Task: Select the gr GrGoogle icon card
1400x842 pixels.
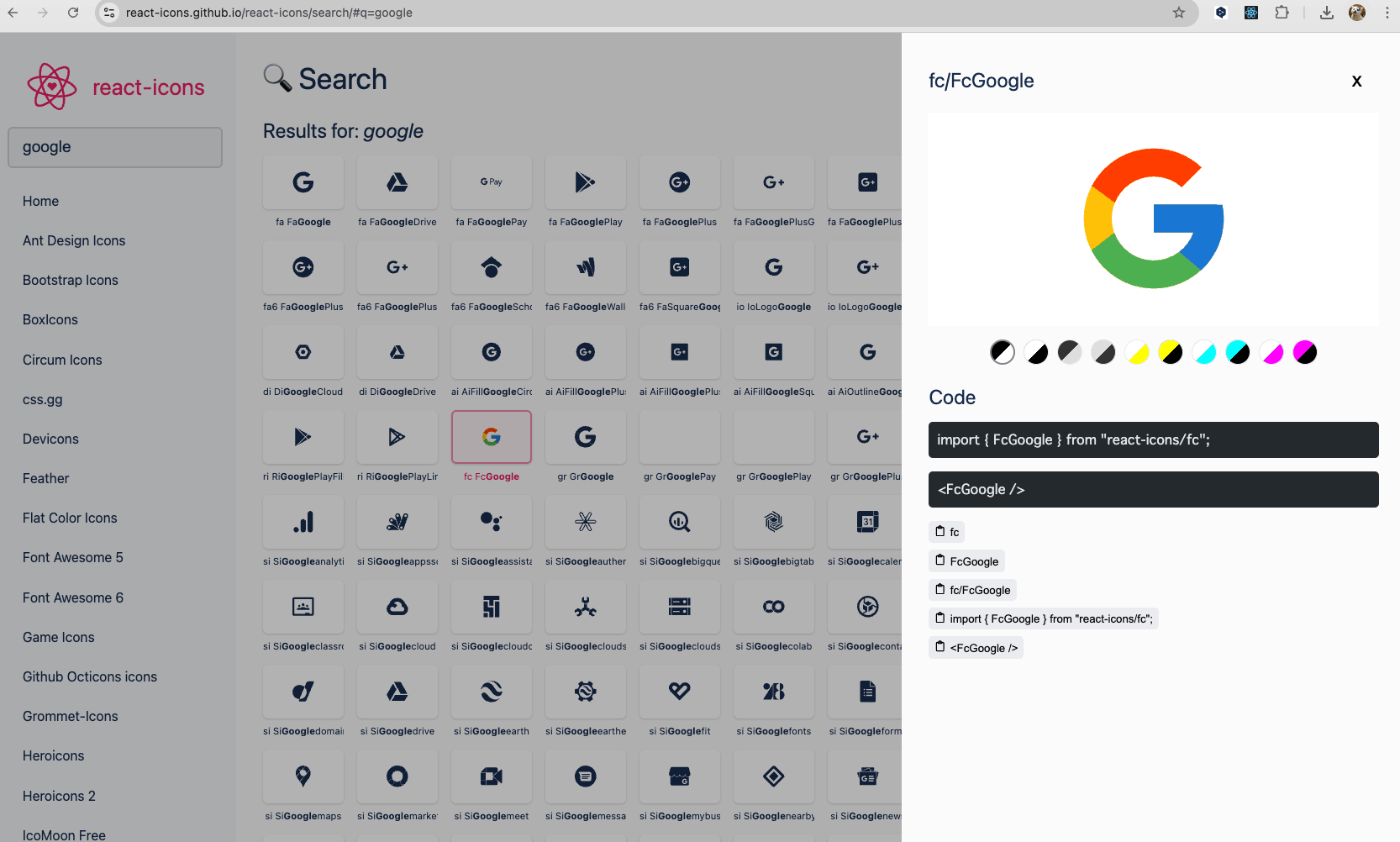Action: (585, 437)
